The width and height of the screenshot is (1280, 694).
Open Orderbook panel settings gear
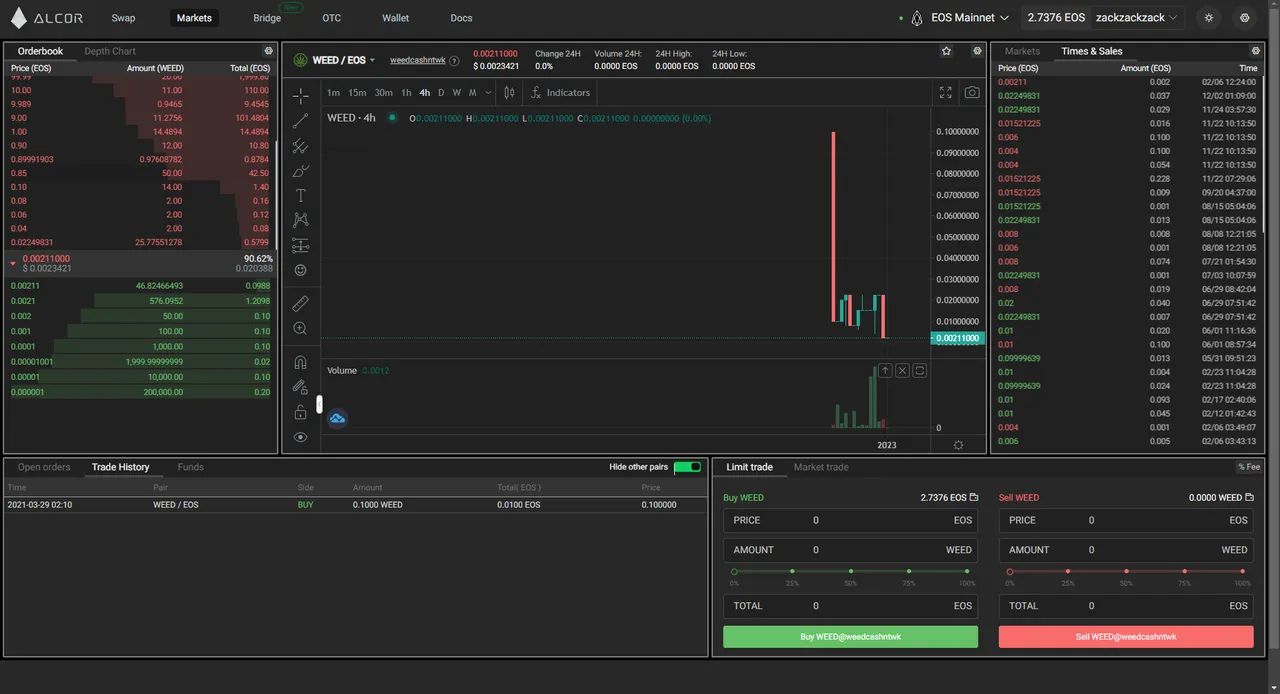[x=268, y=51]
